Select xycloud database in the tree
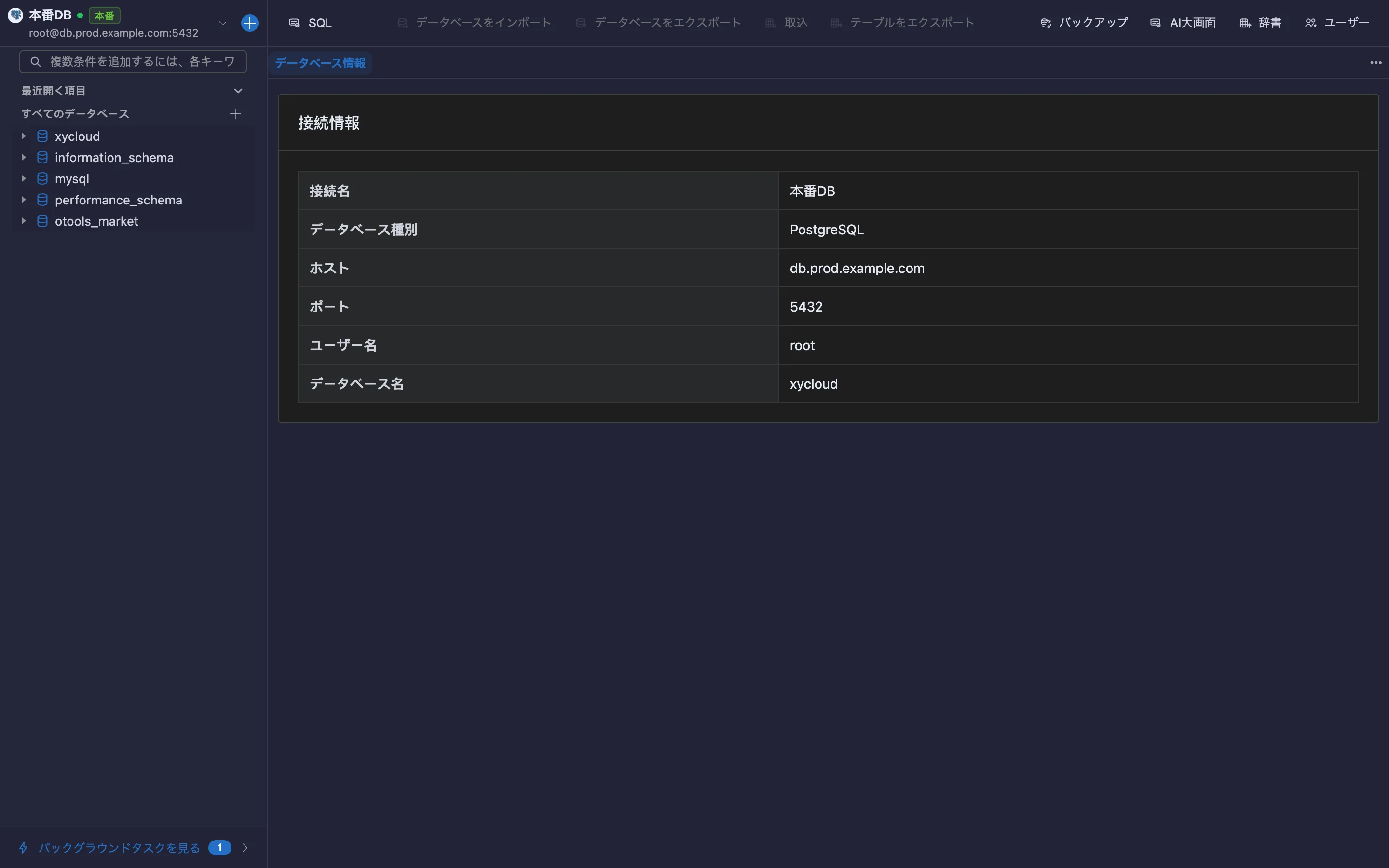The image size is (1389, 868). coord(78,136)
